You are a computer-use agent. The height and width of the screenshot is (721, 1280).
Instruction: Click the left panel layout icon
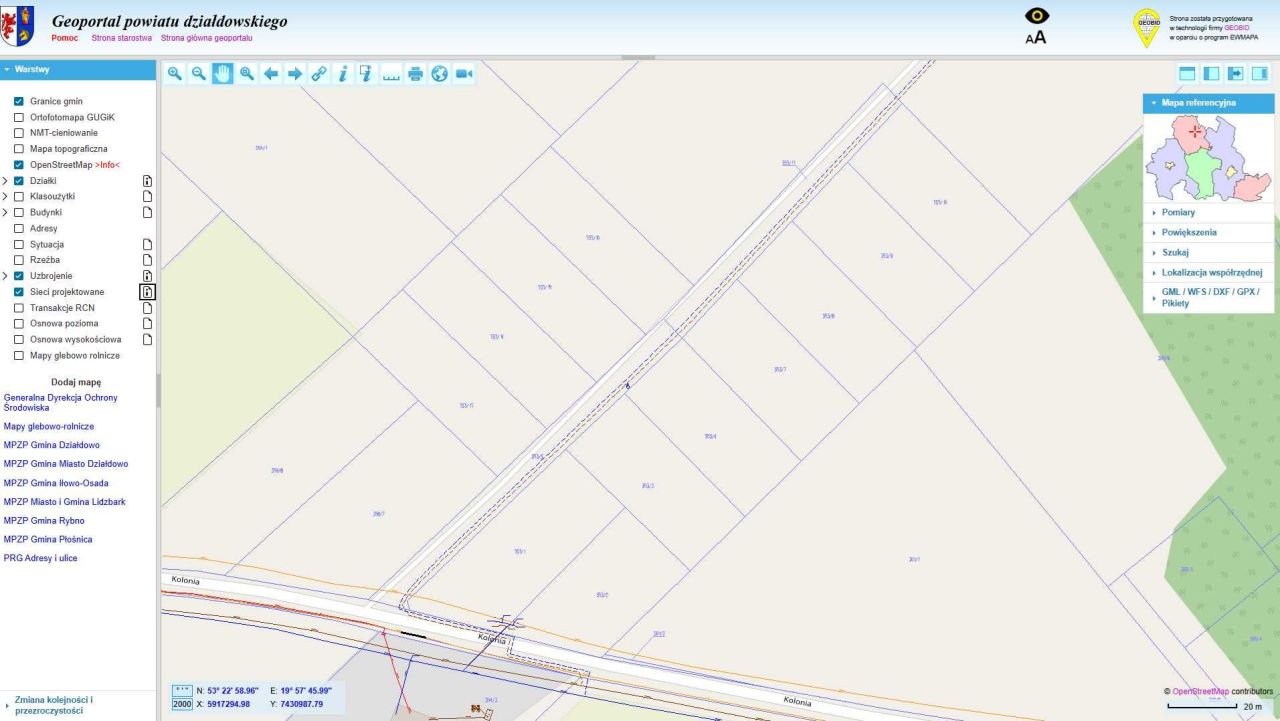(x=1211, y=73)
